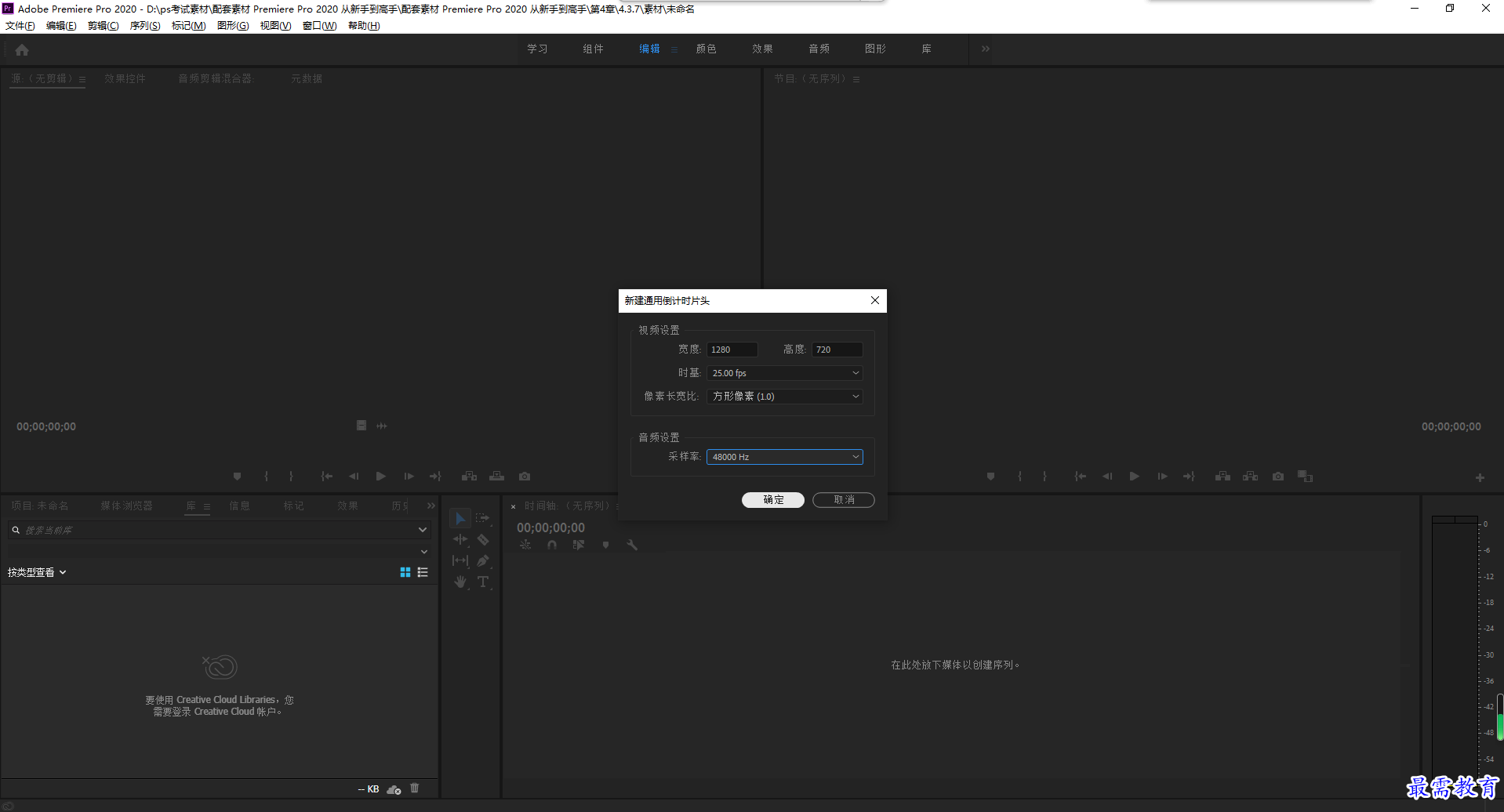Open the library search field dropdown arrow
This screenshot has width=1504, height=812.
coord(423,530)
